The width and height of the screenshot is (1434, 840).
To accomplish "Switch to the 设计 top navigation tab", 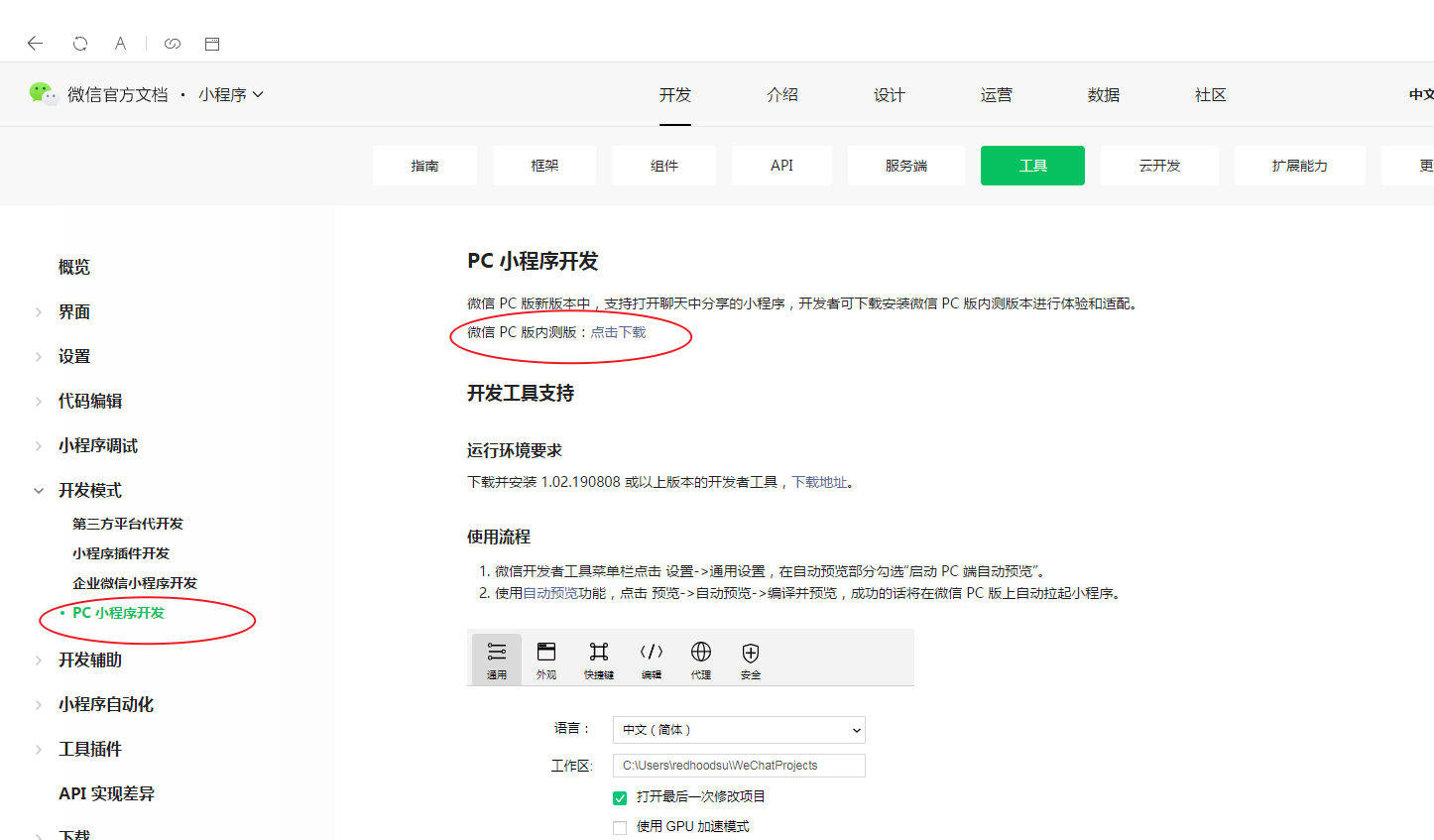I will 890,94.
